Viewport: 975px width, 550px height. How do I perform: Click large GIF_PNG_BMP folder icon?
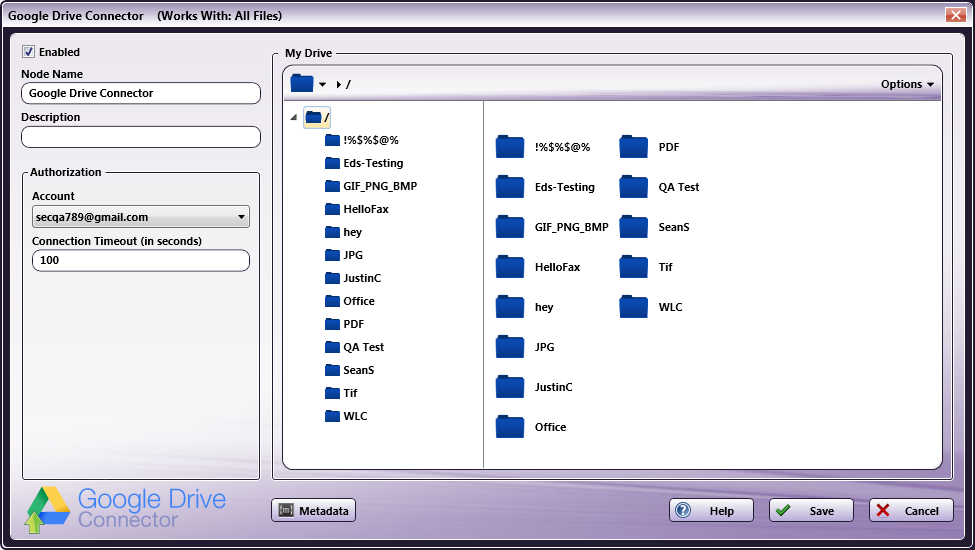510,227
